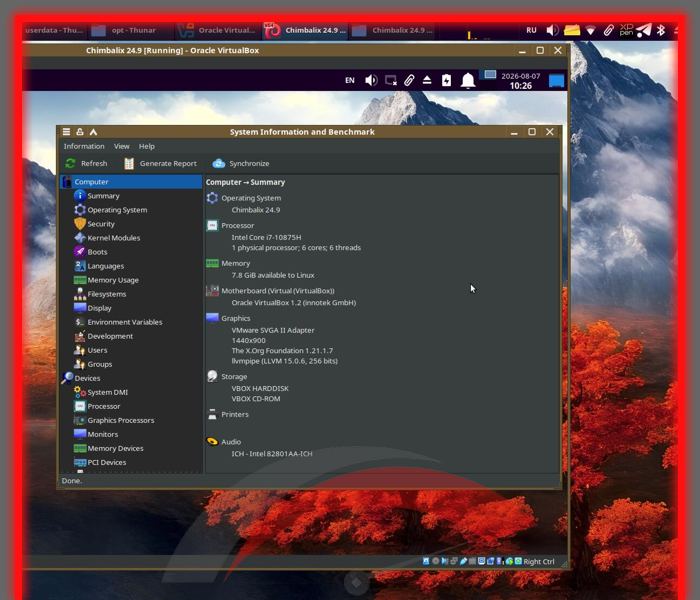Click the Operating System gear icon in summary
Image resolution: width=700 pixels, height=600 pixels.
212,198
